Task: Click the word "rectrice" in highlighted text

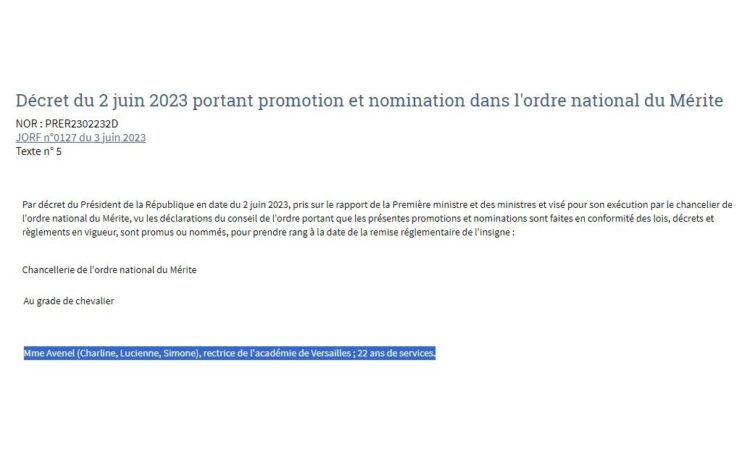Action: click(x=219, y=353)
